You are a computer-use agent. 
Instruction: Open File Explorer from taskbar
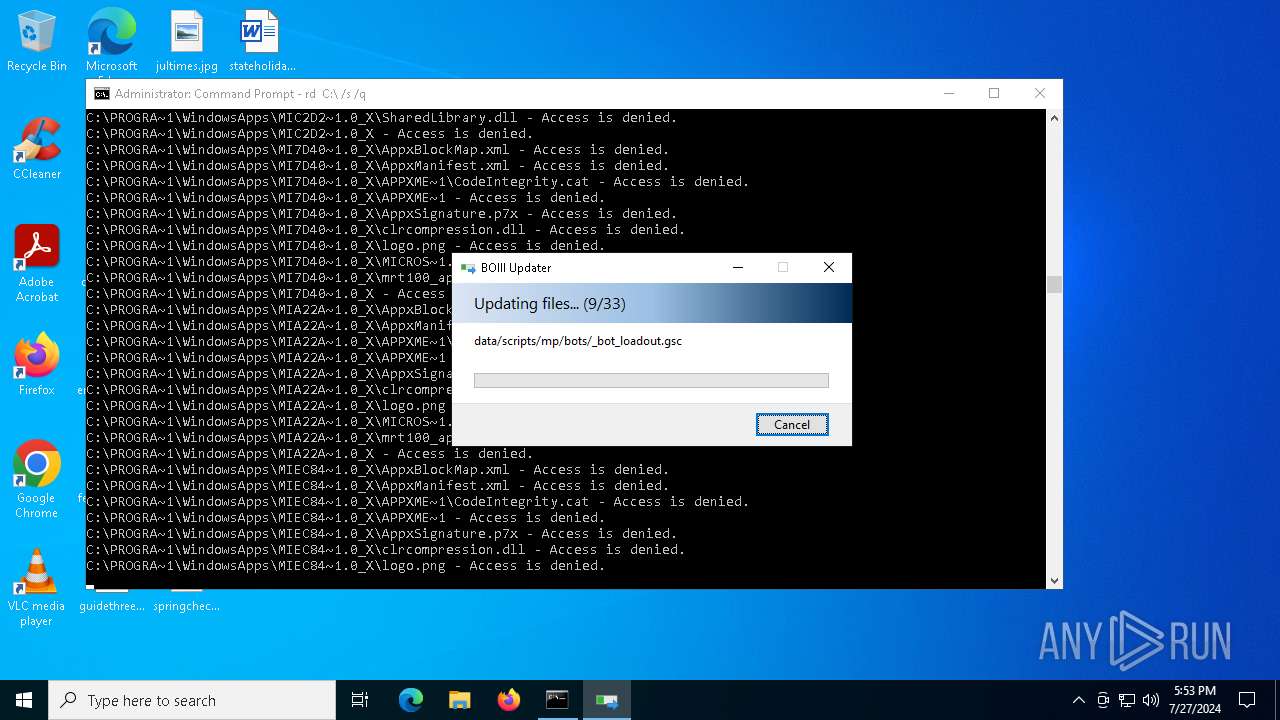pyautogui.click(x=460, y=700)
